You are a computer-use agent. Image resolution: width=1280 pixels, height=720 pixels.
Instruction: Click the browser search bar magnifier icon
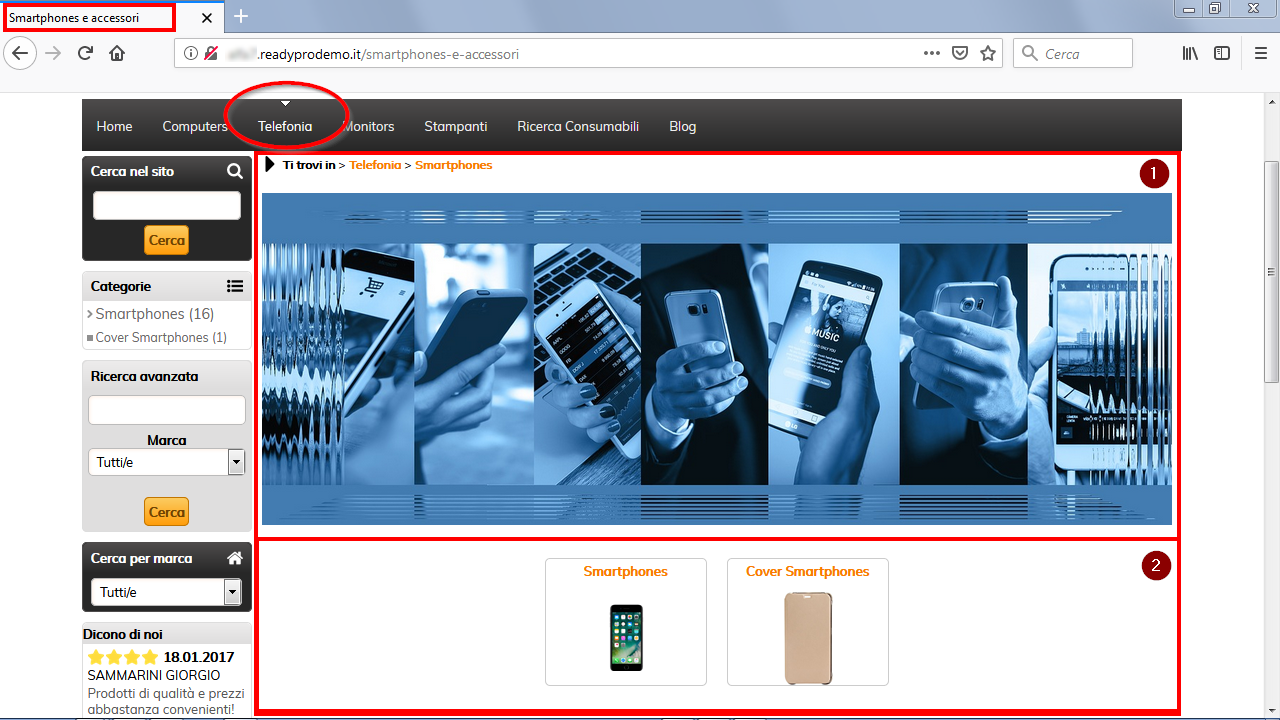tap(1030, 54)
